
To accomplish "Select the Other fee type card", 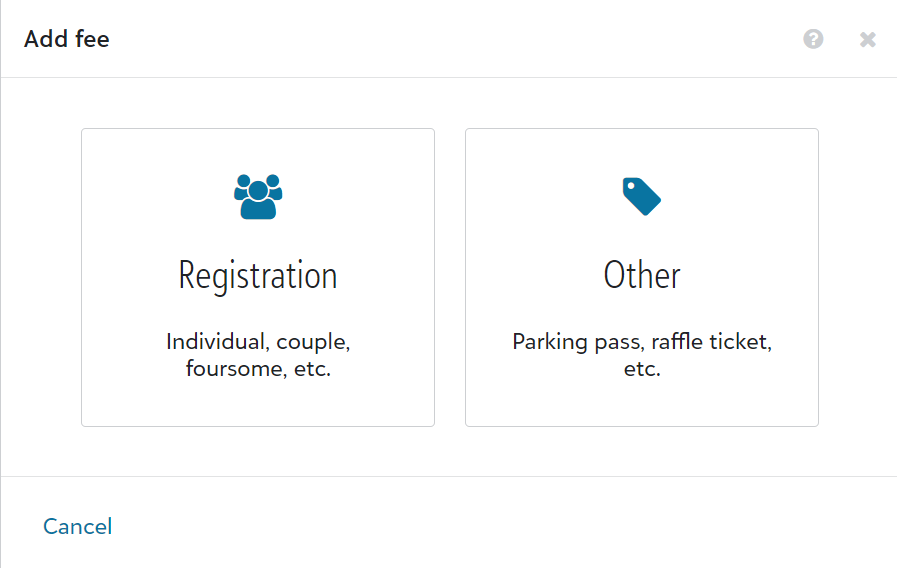I will [642, 277].
